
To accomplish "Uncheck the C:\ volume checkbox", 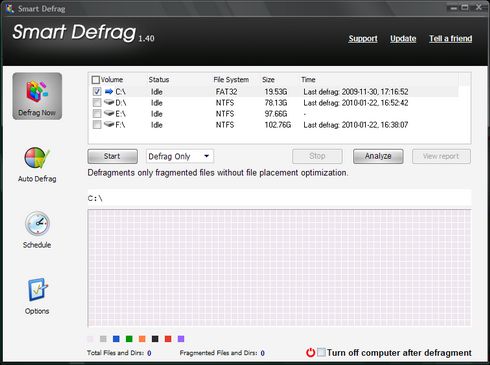I will [97, 92].
